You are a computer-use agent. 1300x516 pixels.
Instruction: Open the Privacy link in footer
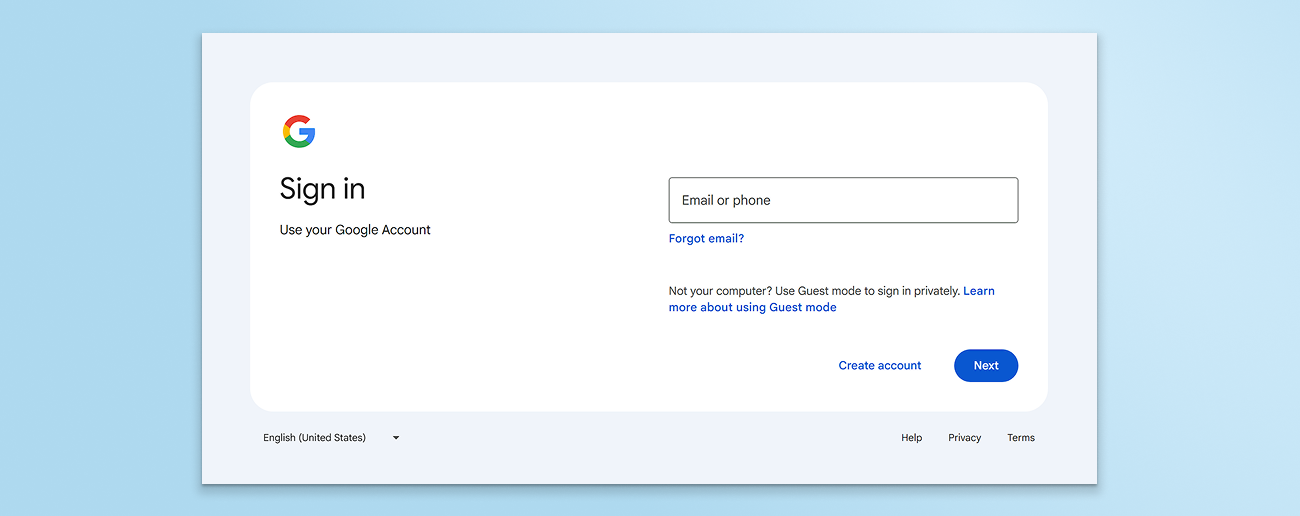click(x=964, y=437)
